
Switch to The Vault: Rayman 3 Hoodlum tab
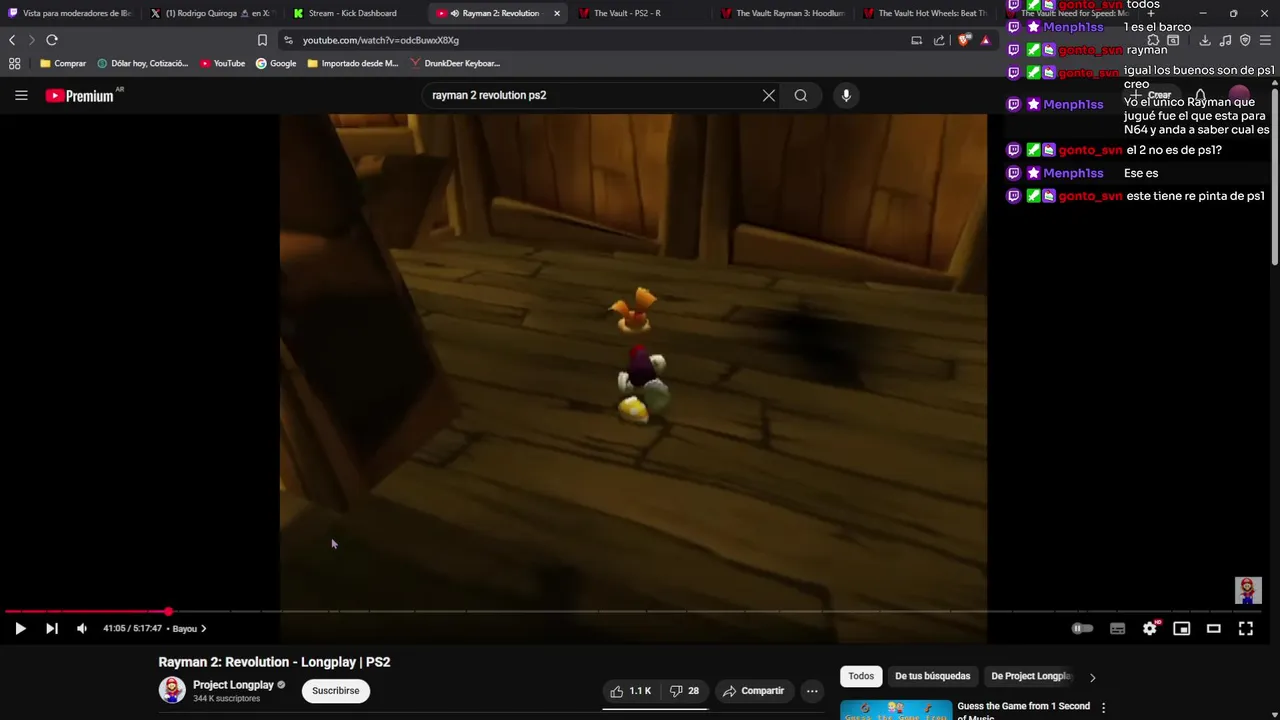[783, 13]
